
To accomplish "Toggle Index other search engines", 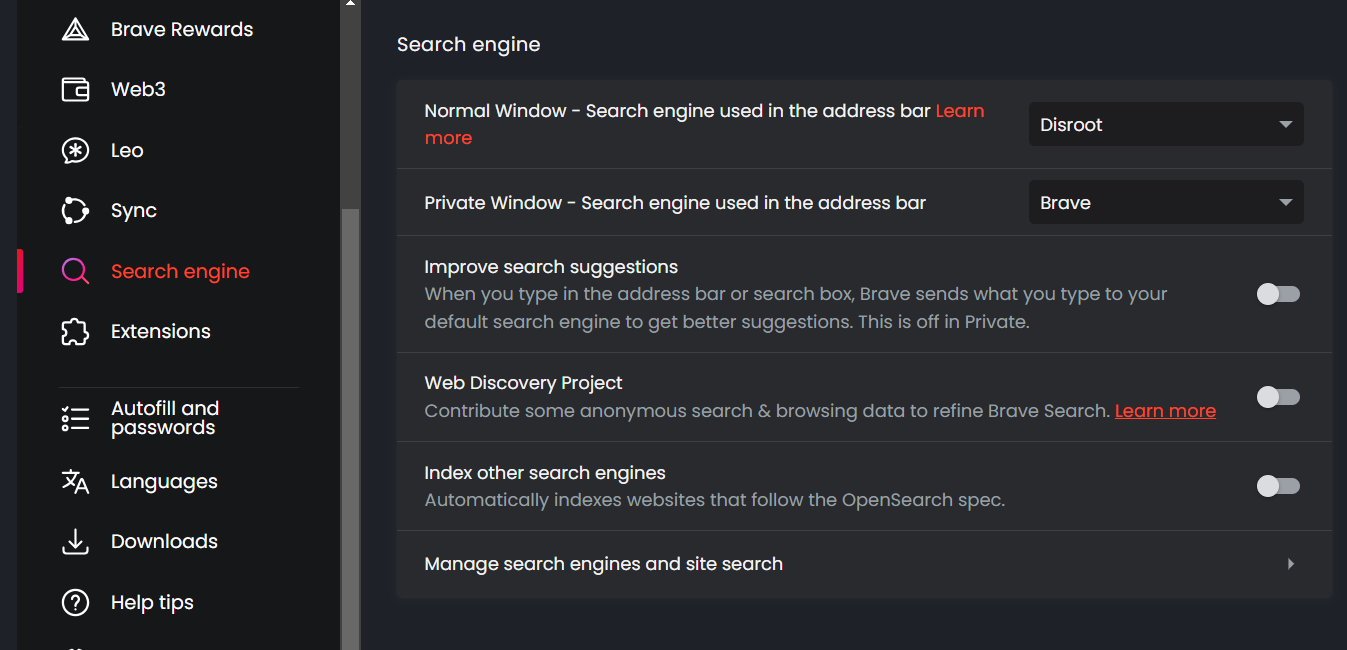I will (x=1278, y=486).
